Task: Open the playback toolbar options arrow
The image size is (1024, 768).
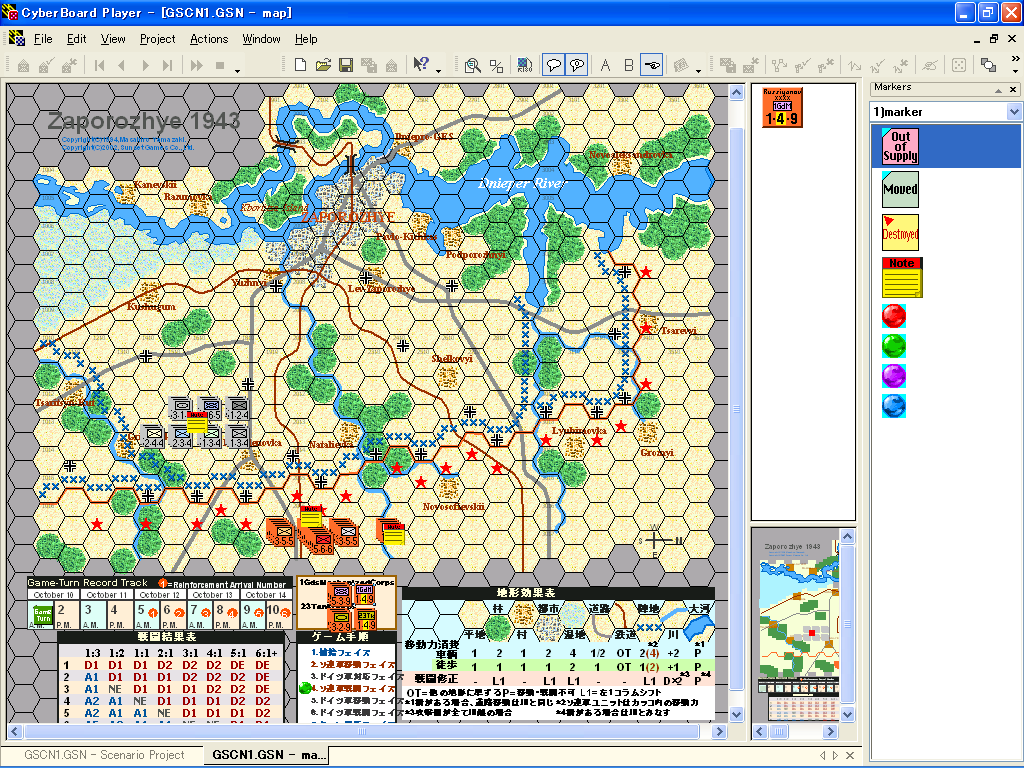Action: click(x=238, y=69)
